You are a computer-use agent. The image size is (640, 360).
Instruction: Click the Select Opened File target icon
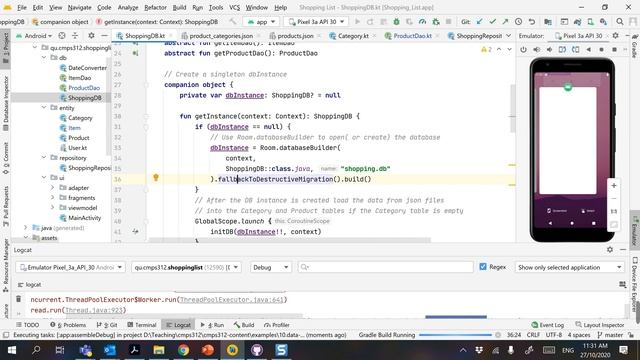pyautogui.click(x=62, y=36)
